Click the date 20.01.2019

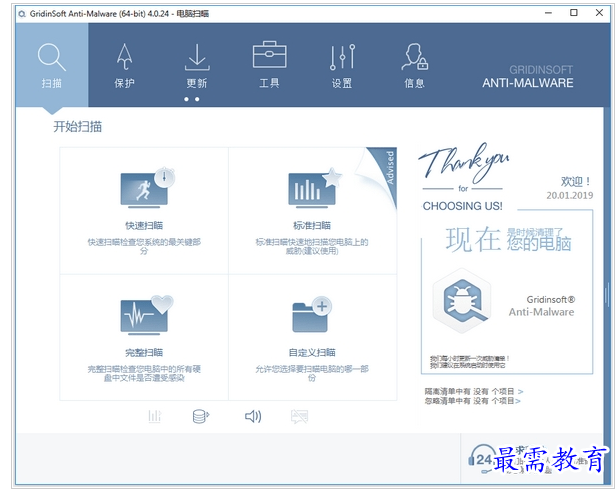click(570, 195)
